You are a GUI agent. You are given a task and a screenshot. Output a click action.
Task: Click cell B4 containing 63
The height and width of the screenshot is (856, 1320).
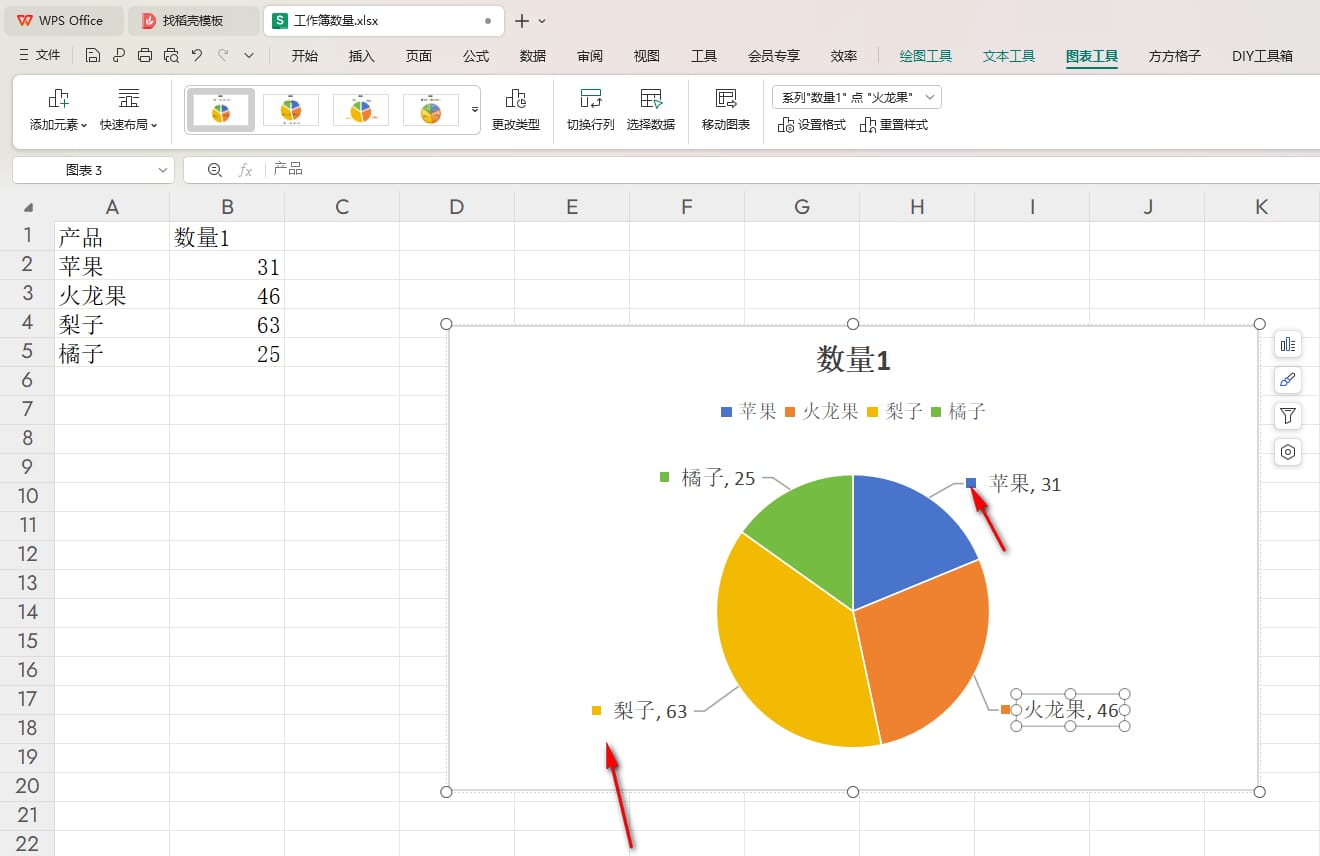[227, 325]
